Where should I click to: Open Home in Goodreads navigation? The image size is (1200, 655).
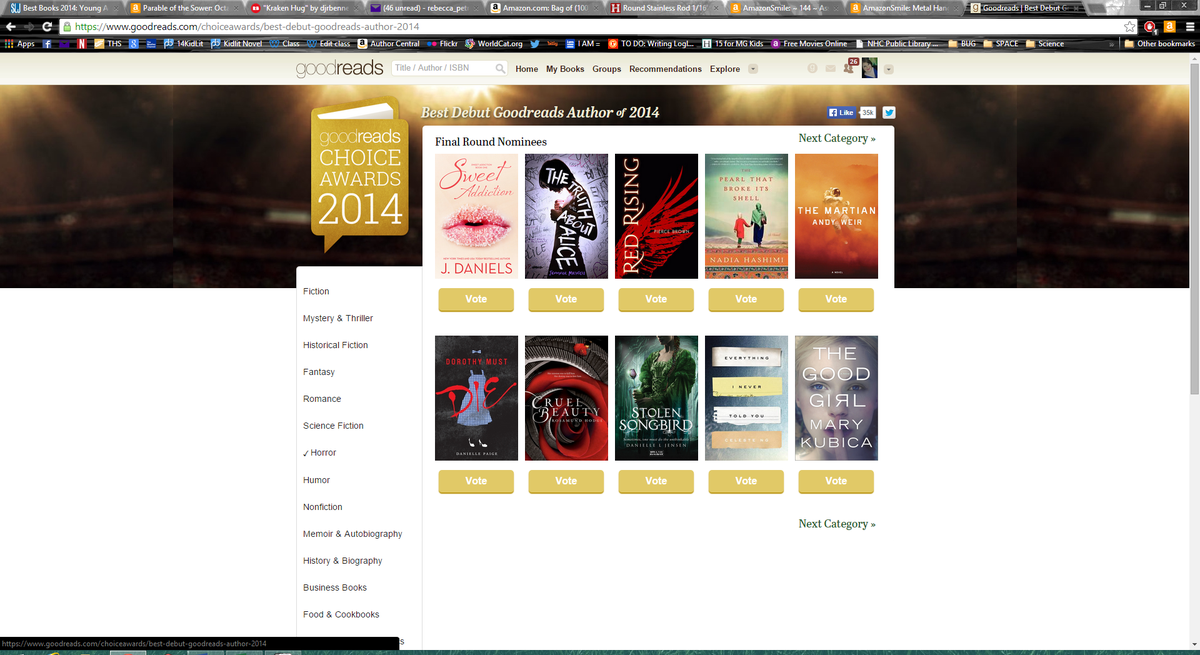[x=527, y=69]
